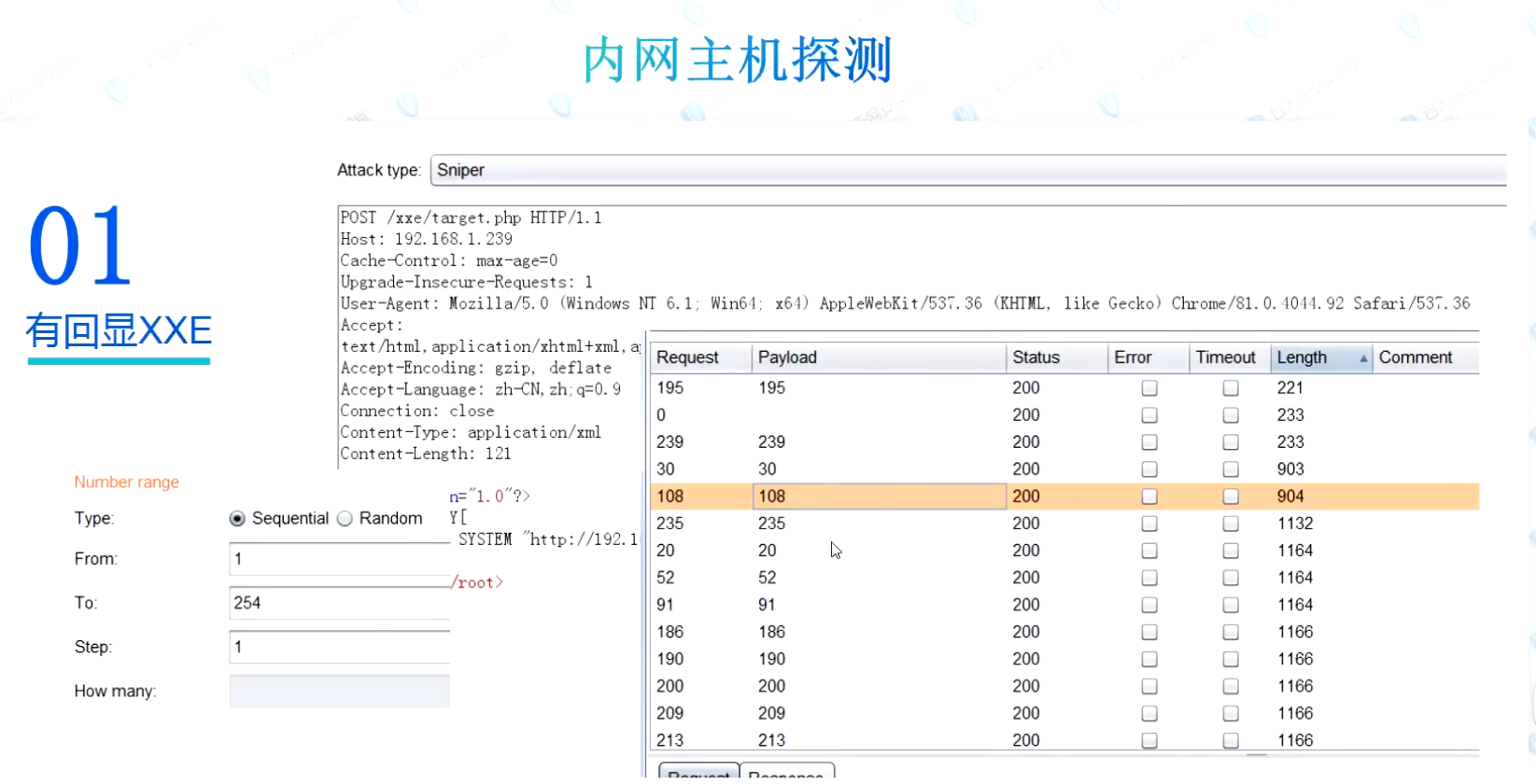The image size is (1536, 784).
Task: Select the result row with payload 186
Action: point(1064,632)
